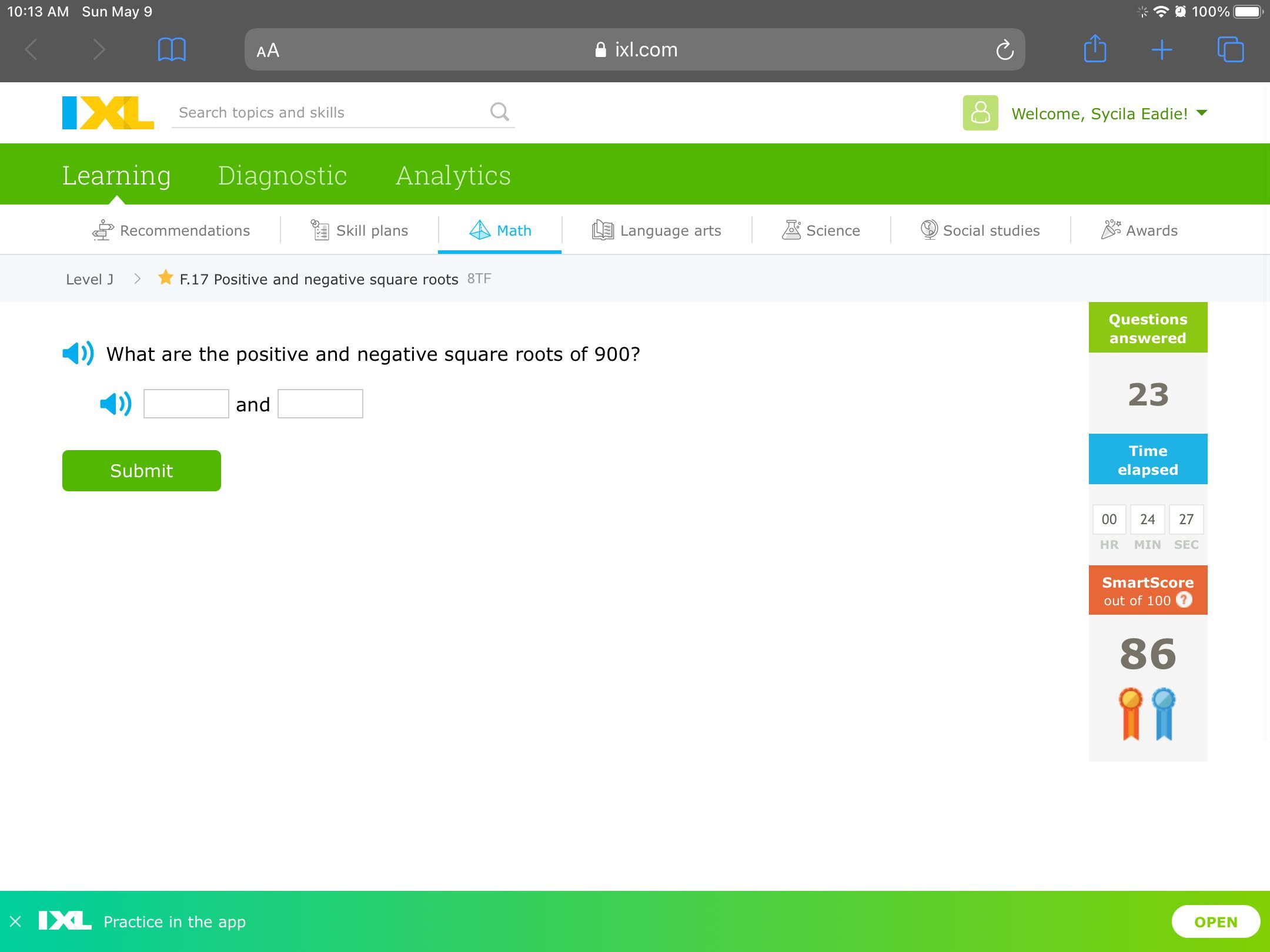This screenshot has width=1270, height=952.
Task: Open the Safari tabs overview
Action: 1230,50
